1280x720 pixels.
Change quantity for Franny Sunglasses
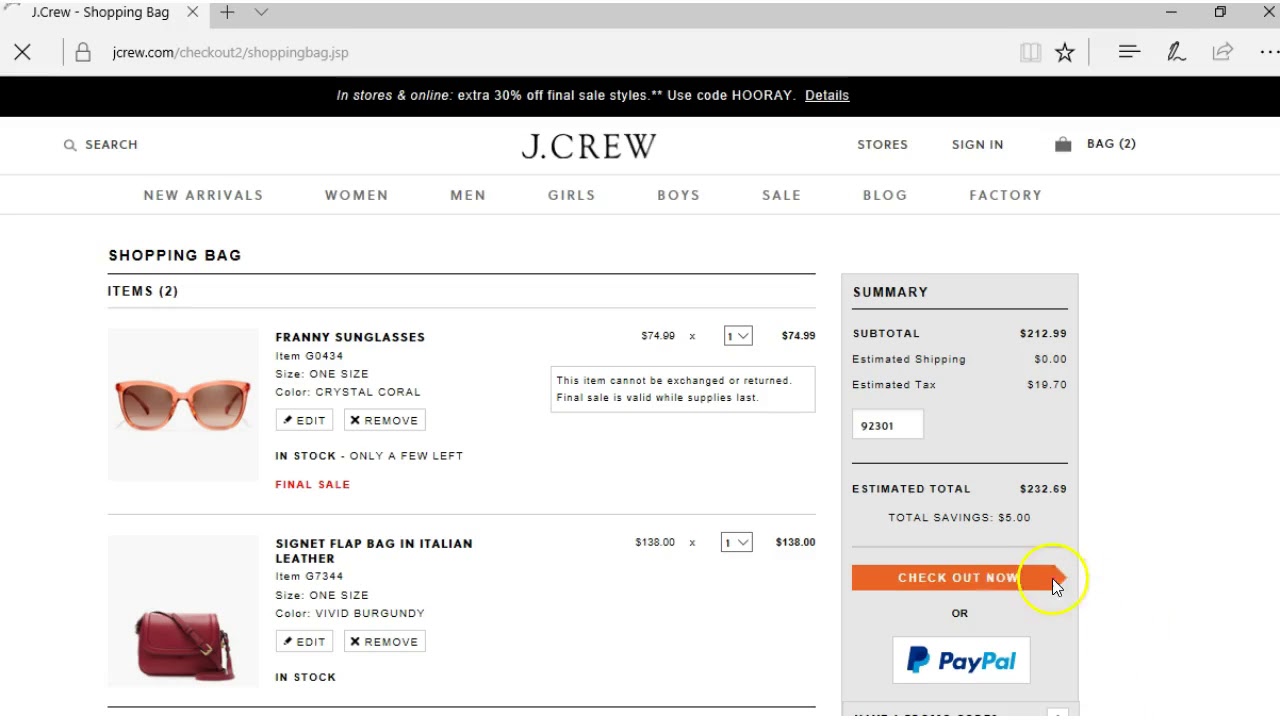point(738,336)
